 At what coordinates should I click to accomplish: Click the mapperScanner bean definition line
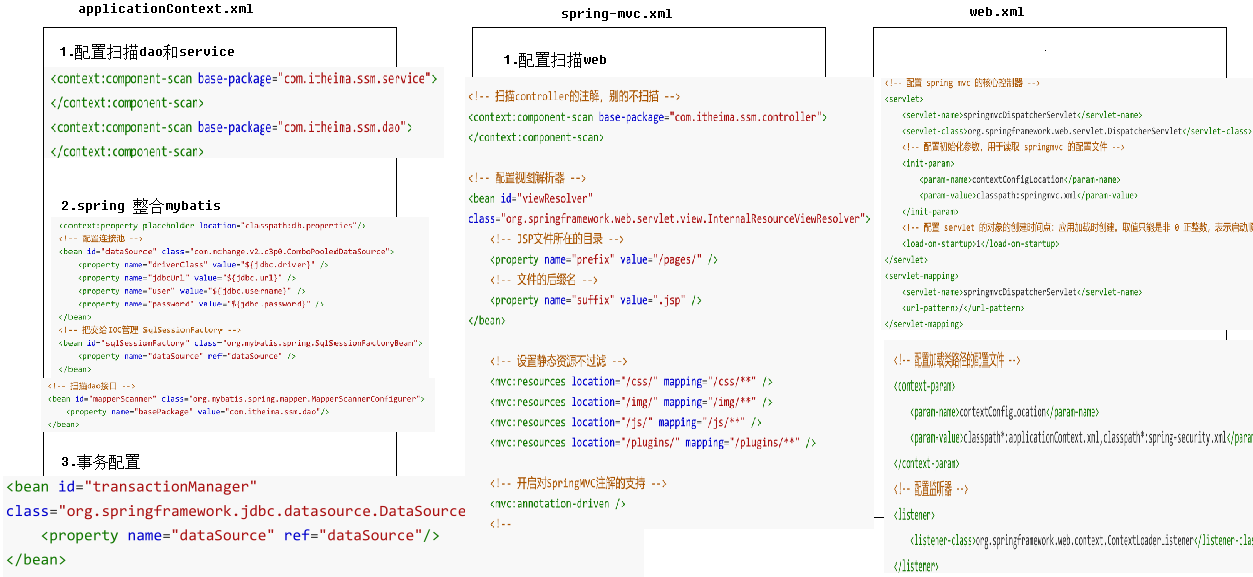(236, 399)
